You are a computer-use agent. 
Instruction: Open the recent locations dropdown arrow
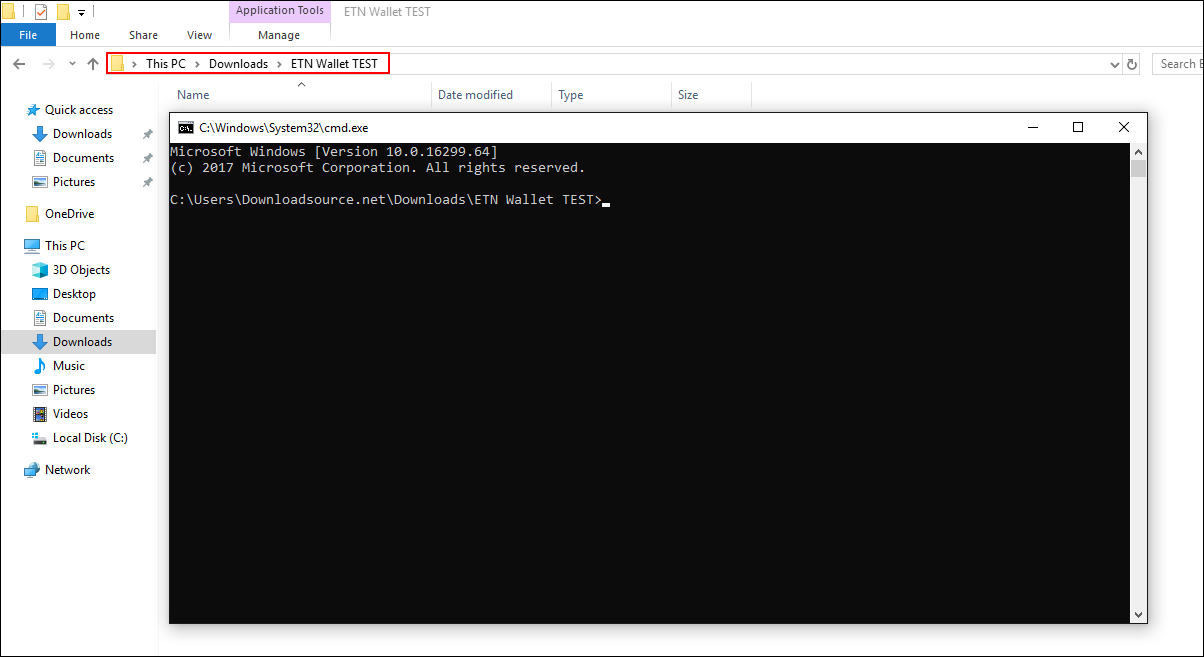point(72,64)
